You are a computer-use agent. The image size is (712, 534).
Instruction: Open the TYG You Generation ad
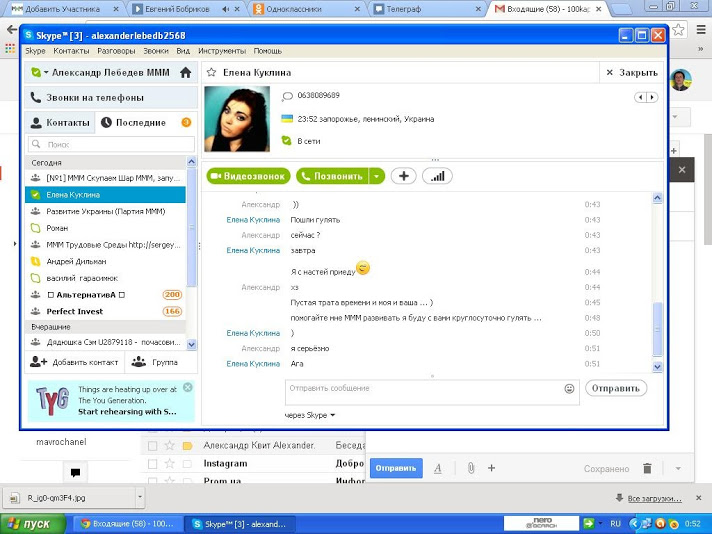(x=111, y=401)
